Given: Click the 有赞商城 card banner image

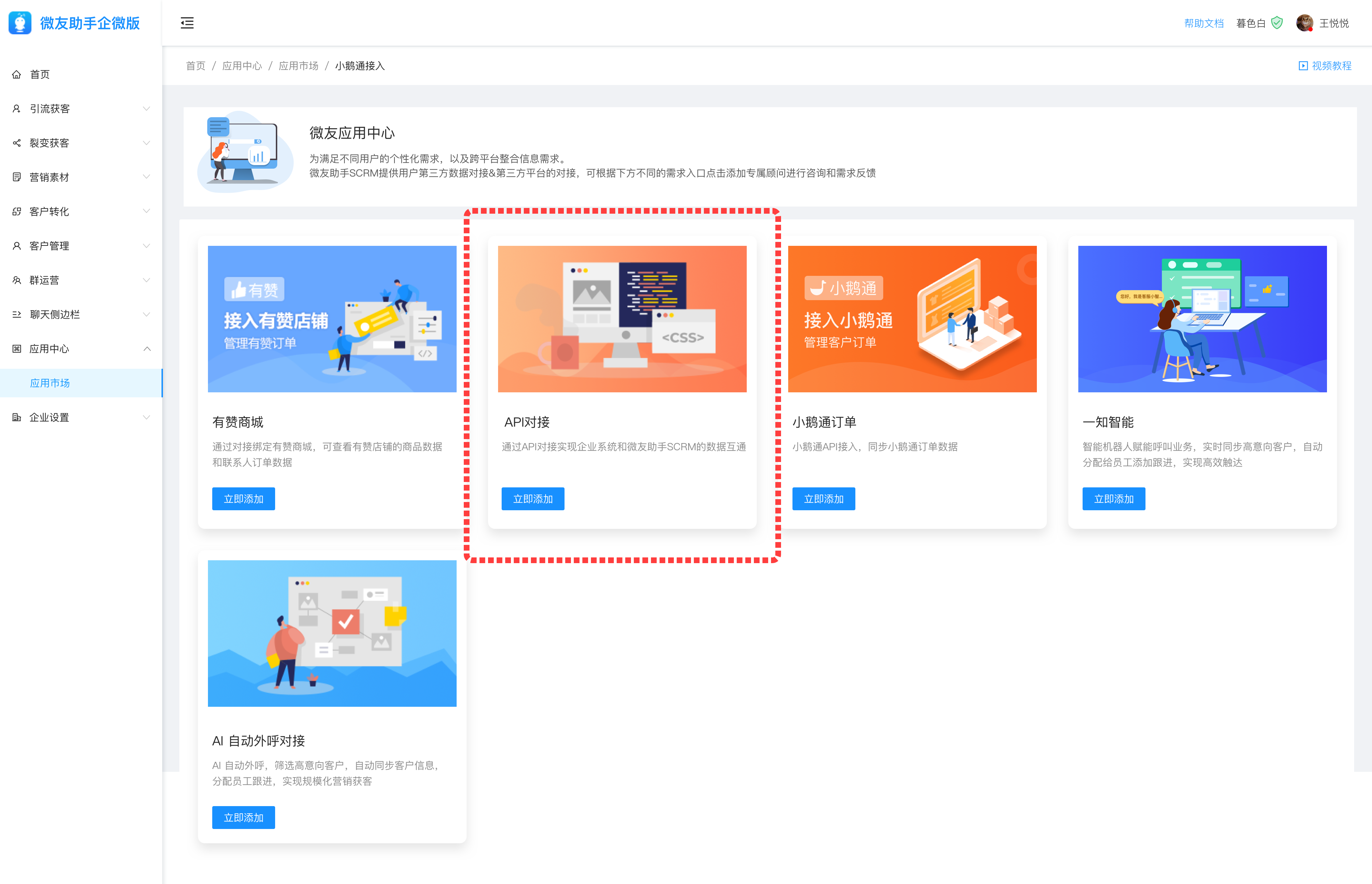Looking at the screenshot, I should click(332, 319).
